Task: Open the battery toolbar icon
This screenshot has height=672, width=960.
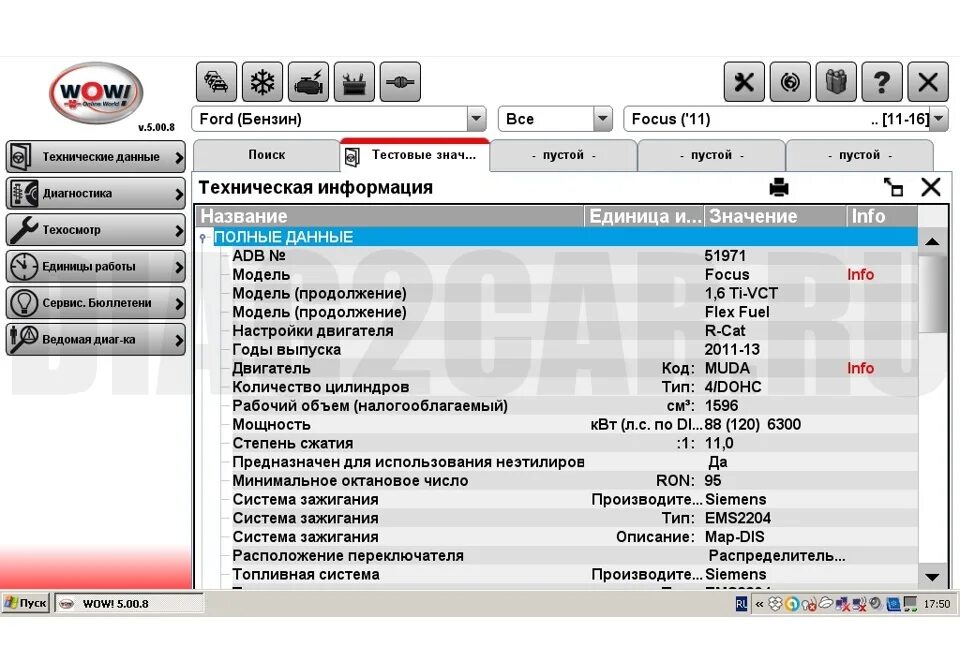Action: click(x=354, y=82)
